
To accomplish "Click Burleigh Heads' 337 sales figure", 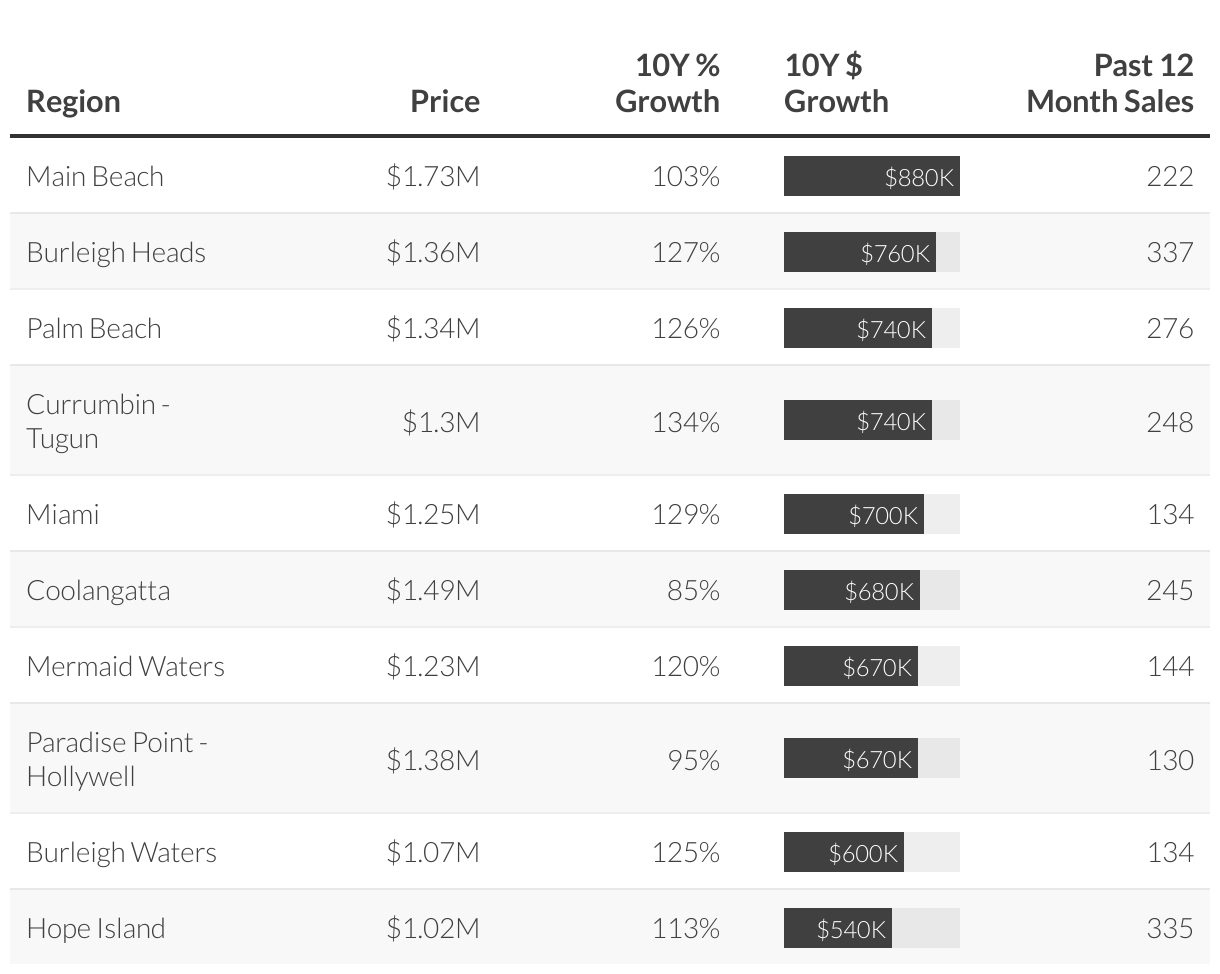I will 1169,253.
